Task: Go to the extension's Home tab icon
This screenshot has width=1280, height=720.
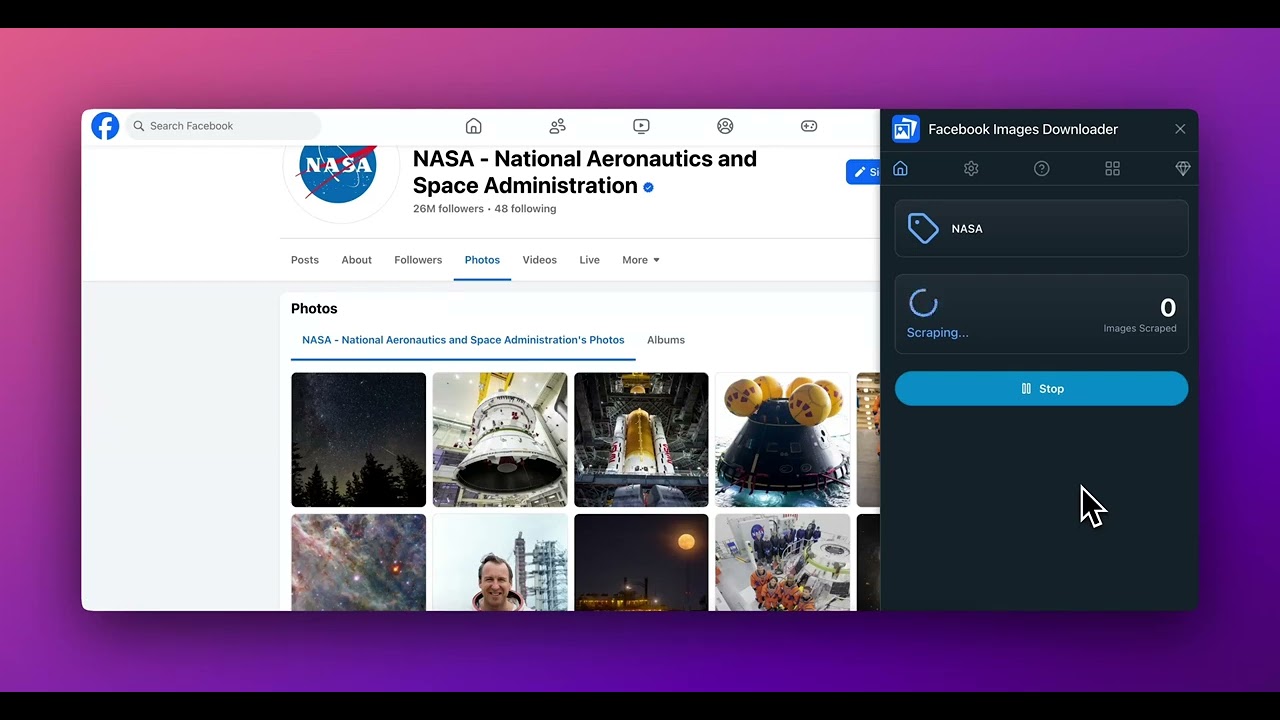Action: (900, 169)
